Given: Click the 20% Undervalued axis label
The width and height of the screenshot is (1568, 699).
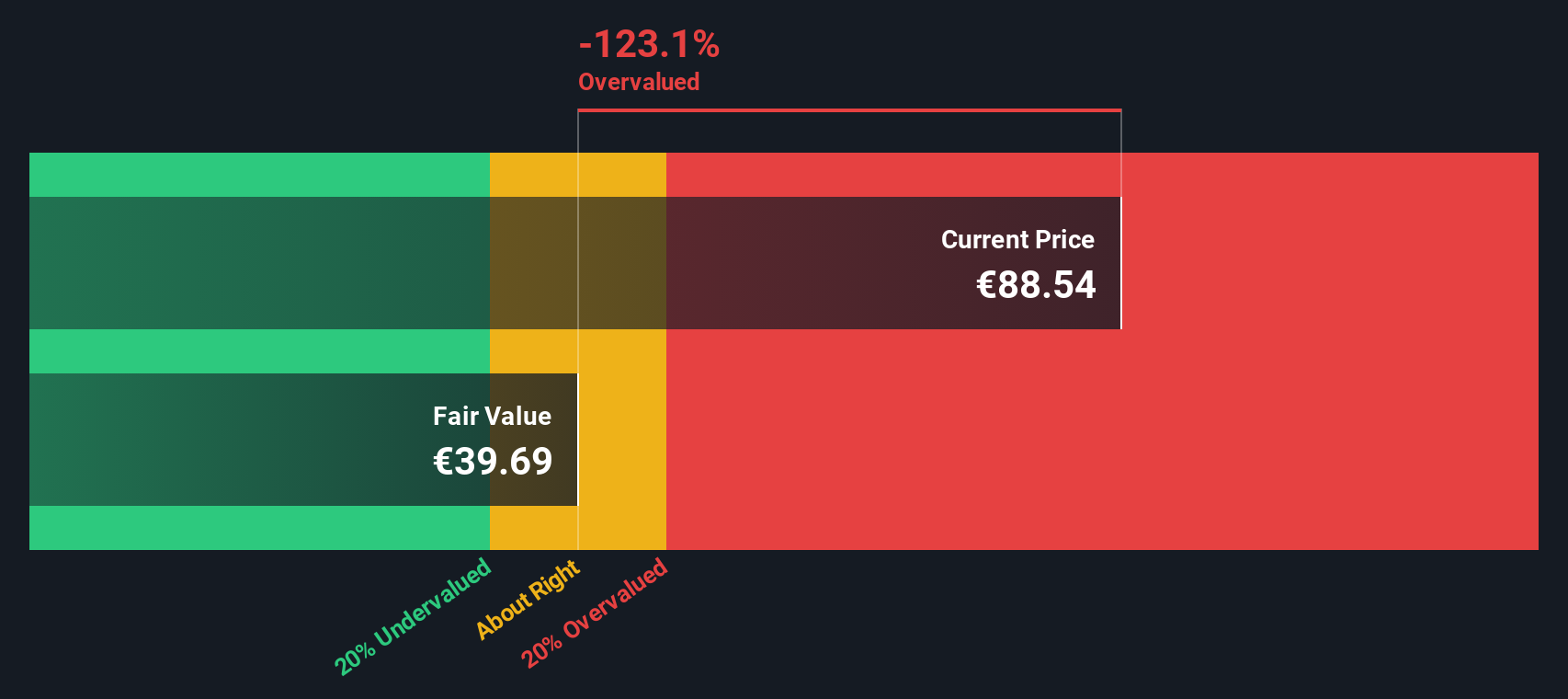Looking at the screenshot, I should pyautogui.click(x=413, y=616).
